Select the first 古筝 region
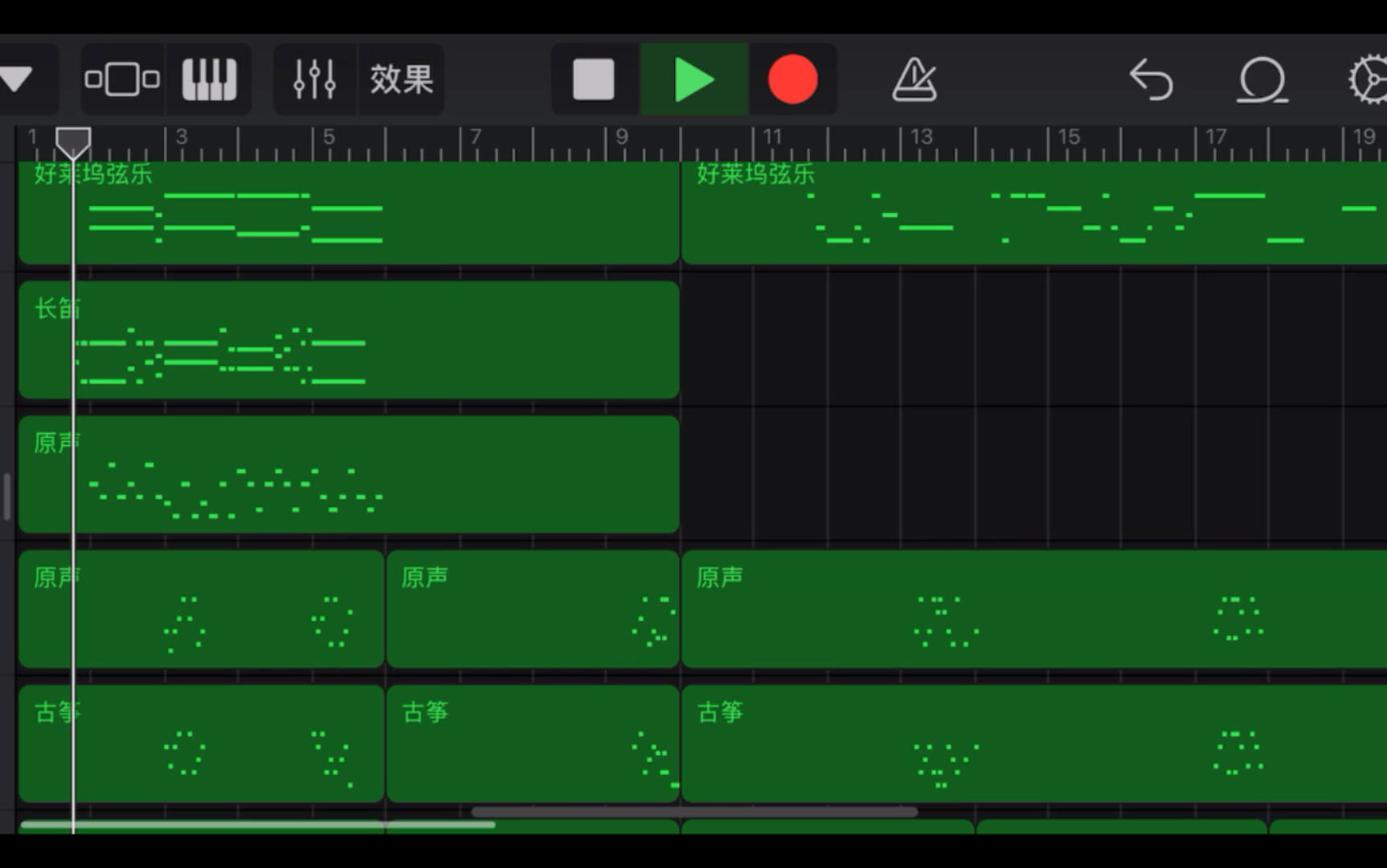Viewport: 1387px width, 868px height. [201, 743]
